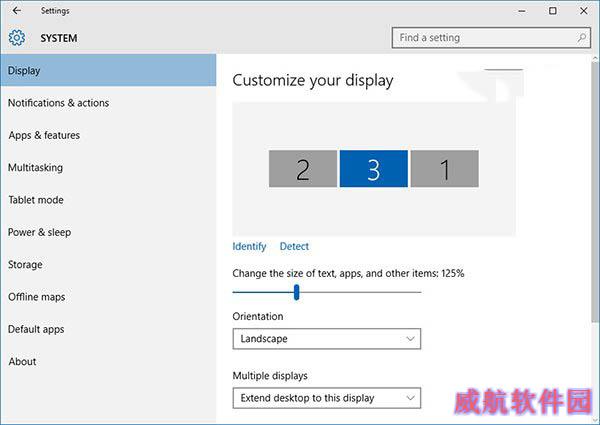600x425 pixels.
Task: Click the System gear icon
Action: 17,38
